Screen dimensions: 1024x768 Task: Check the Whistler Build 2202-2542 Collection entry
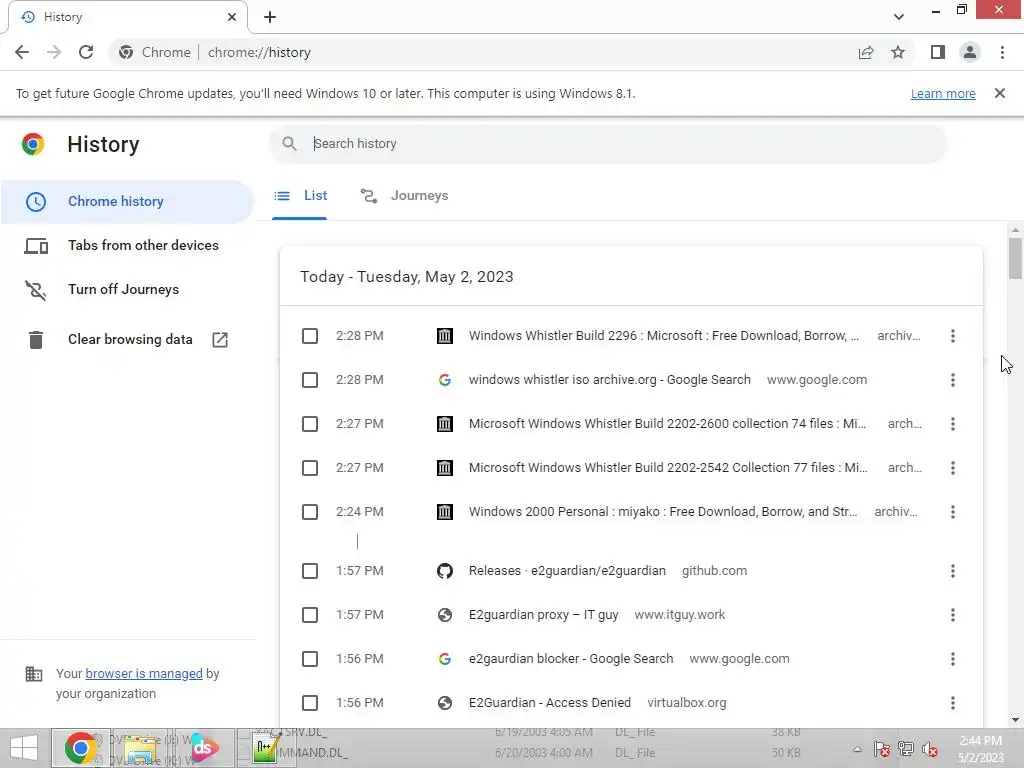(310, 468)
